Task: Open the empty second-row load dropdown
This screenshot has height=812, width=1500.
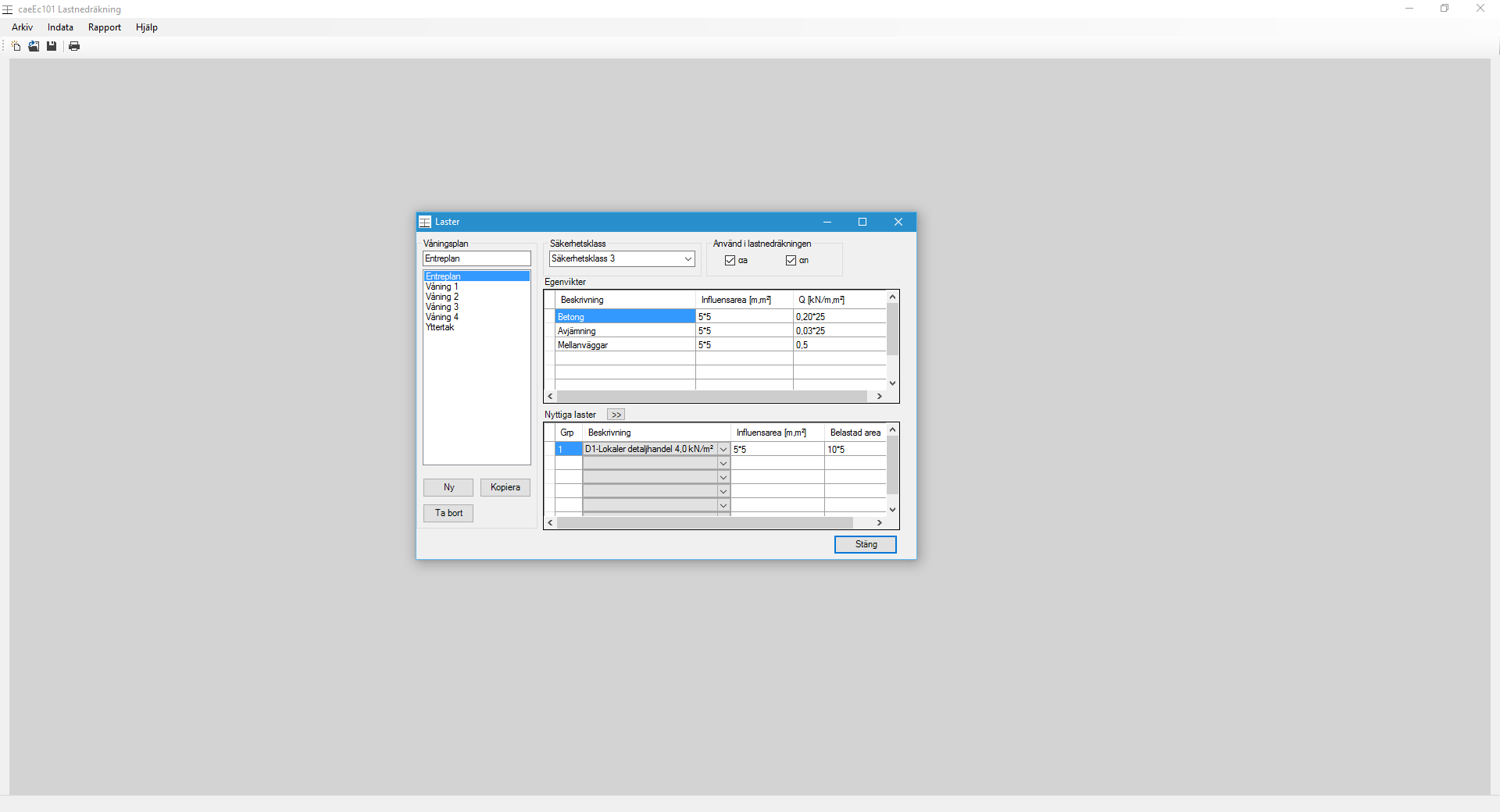Action: tap(723, 463)
